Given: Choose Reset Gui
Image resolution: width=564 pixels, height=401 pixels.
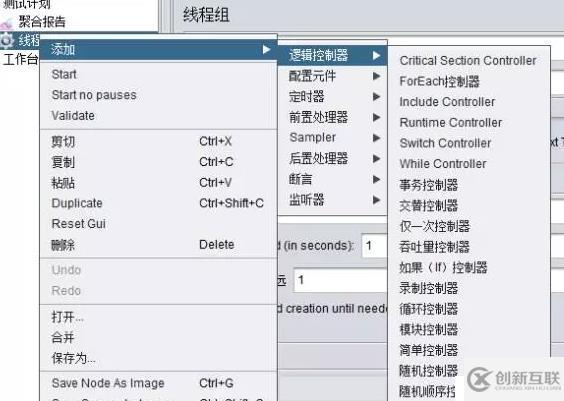Looking at the screenshot, I should pyautogui.click(x=158, y=224).
